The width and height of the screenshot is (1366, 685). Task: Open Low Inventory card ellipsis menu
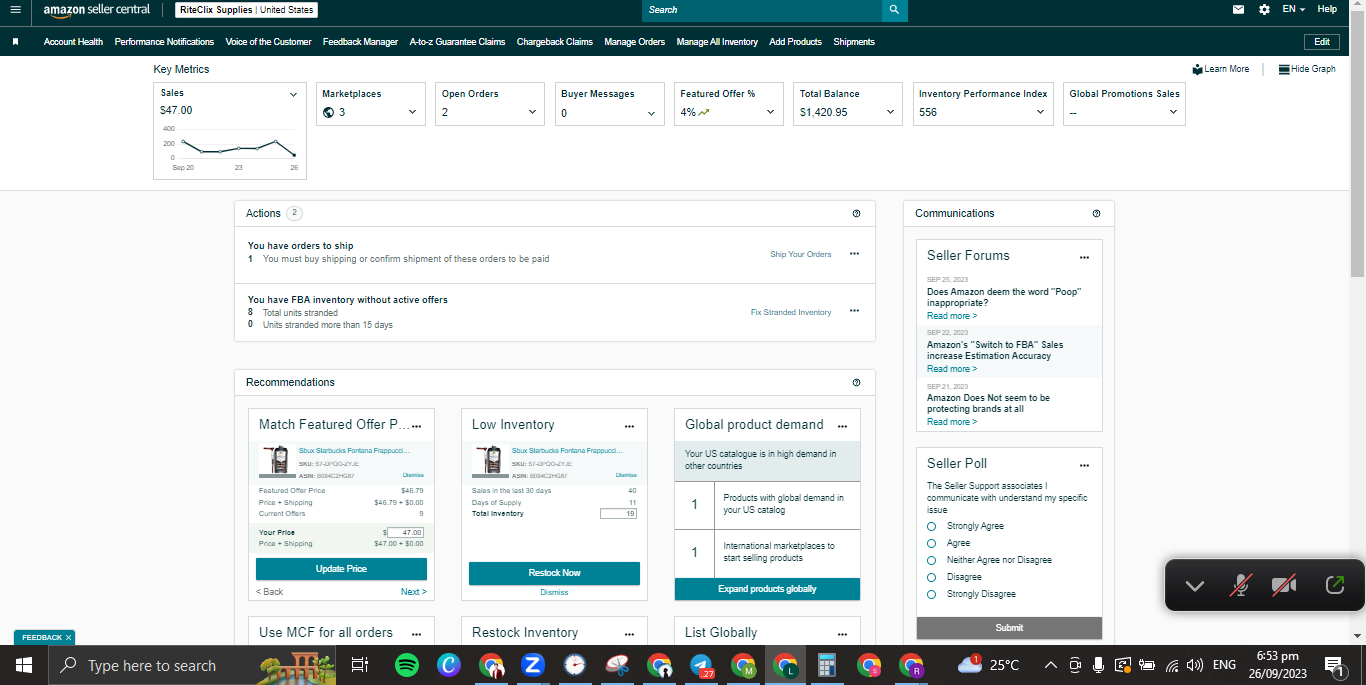629,426
